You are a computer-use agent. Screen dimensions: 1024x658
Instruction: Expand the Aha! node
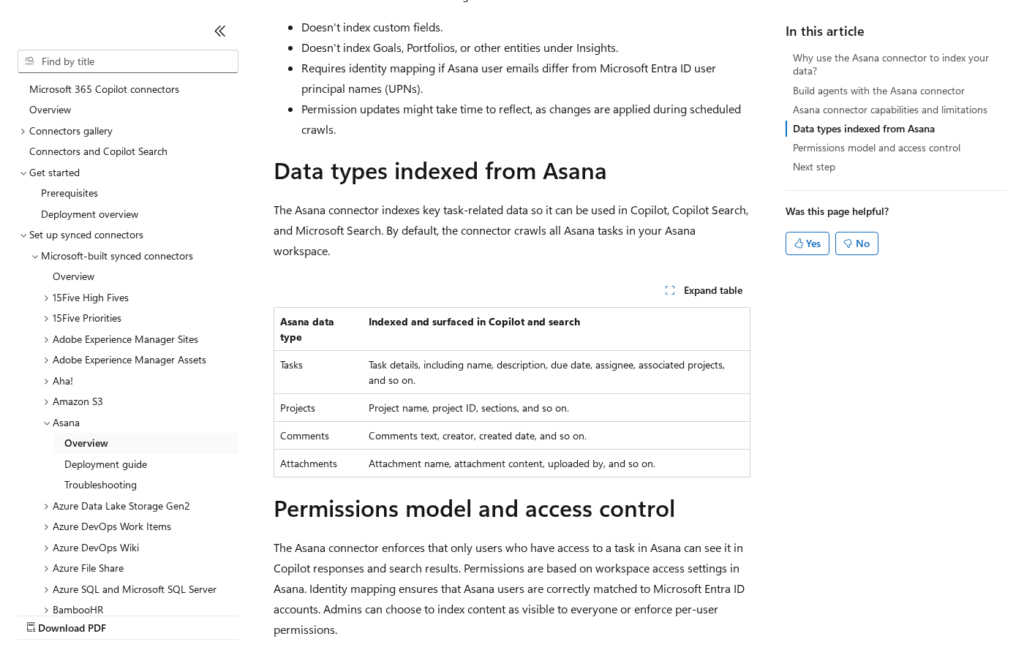46,381
